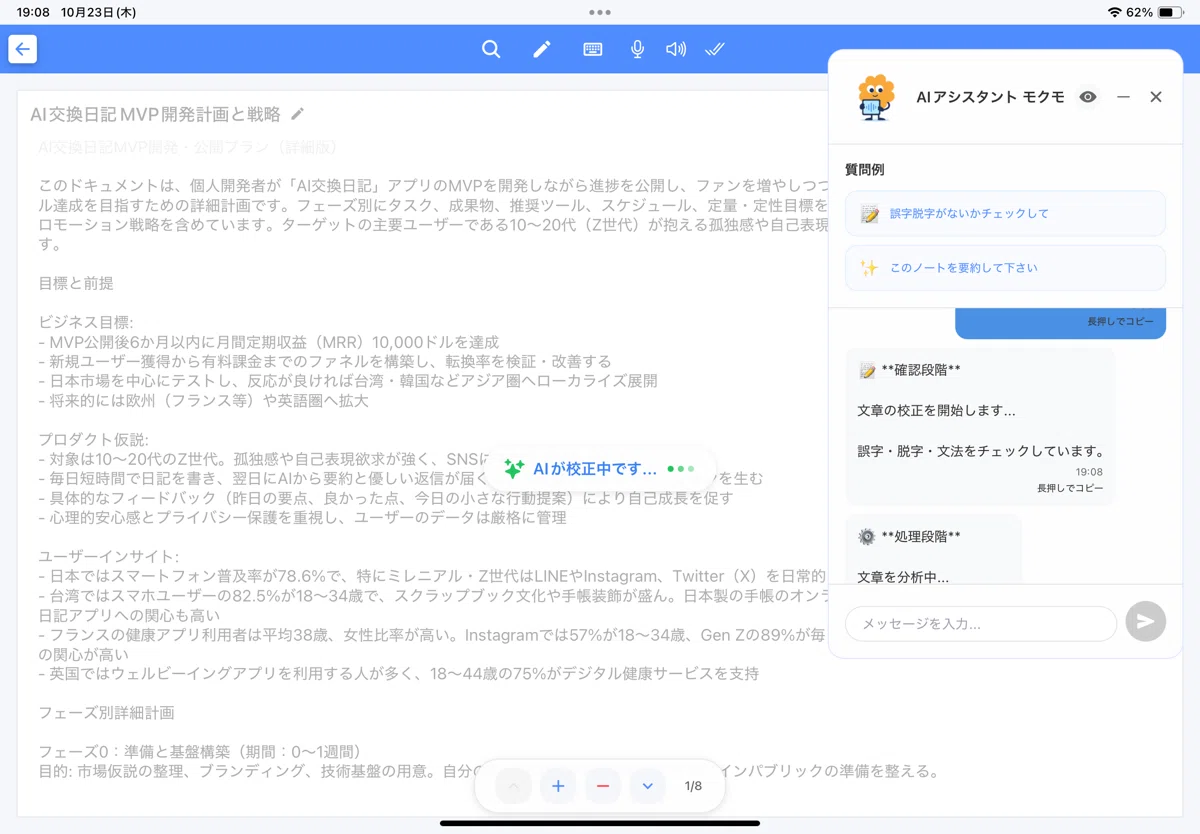Tap the 'ビジネス目標:' line
1200x834 pixels.
coord(86,322)
